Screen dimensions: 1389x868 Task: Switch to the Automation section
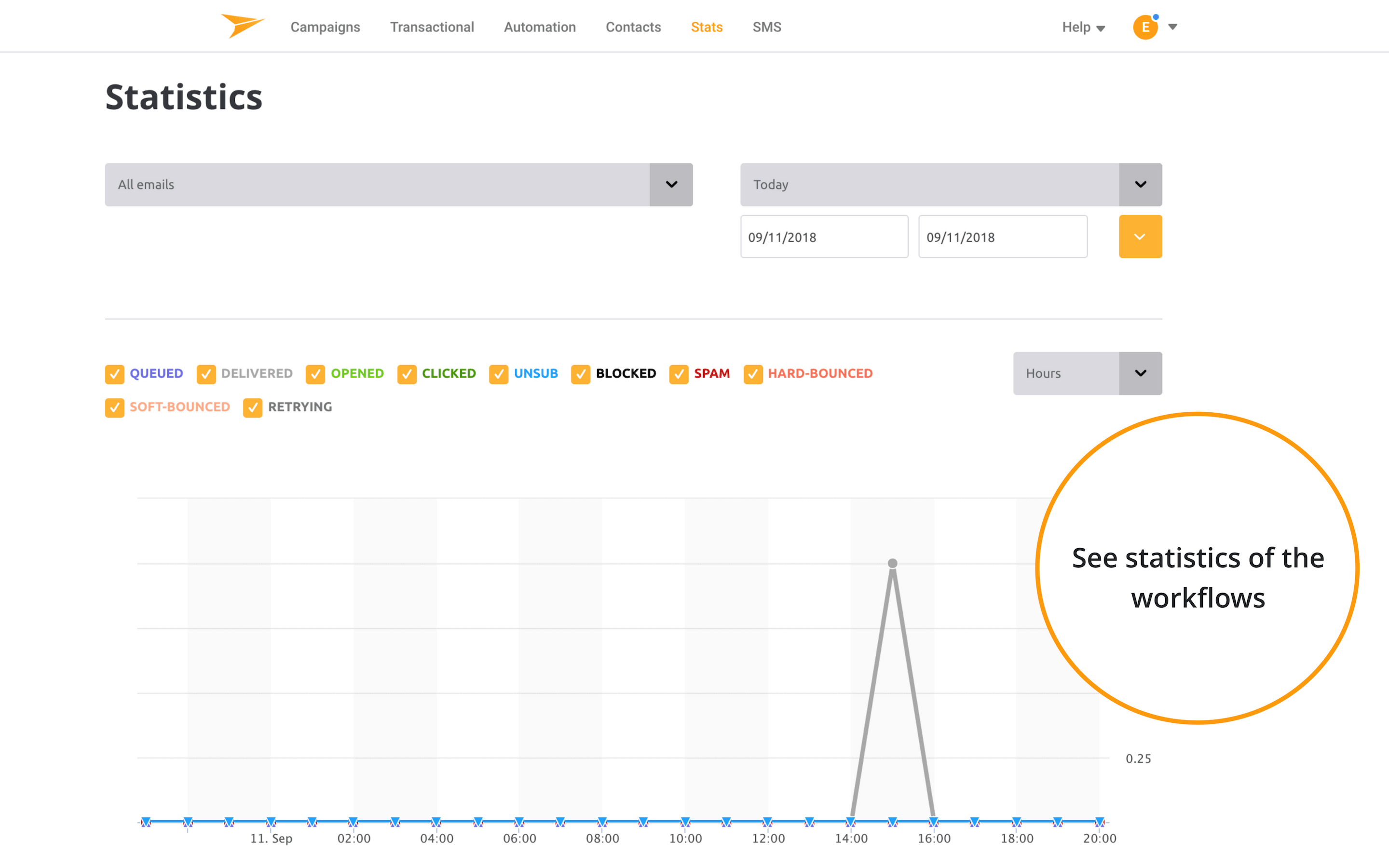coord(540,27)
